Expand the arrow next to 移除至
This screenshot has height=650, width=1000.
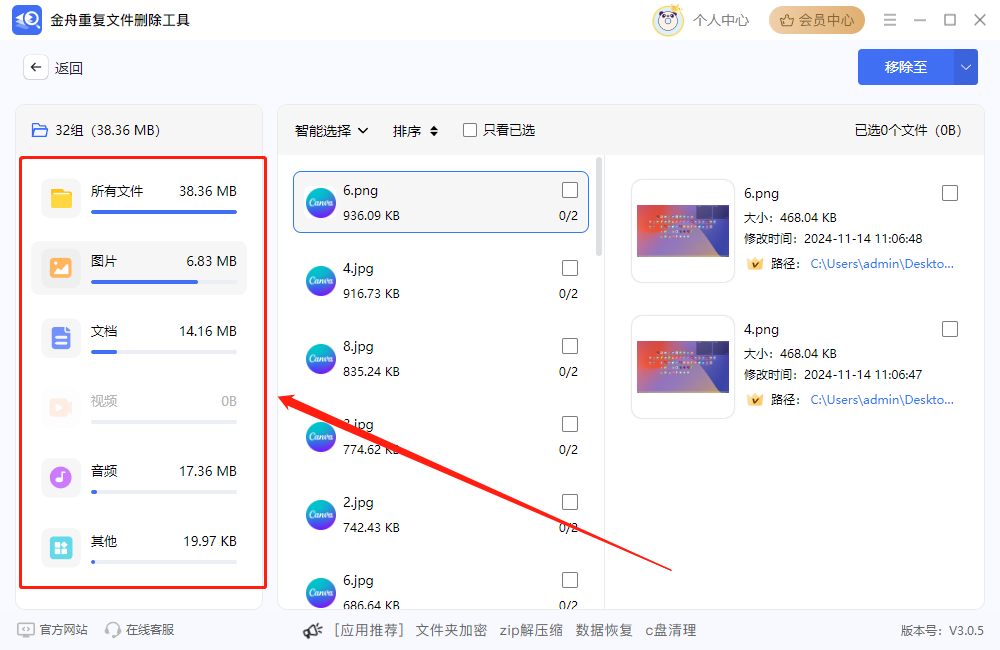966,67
